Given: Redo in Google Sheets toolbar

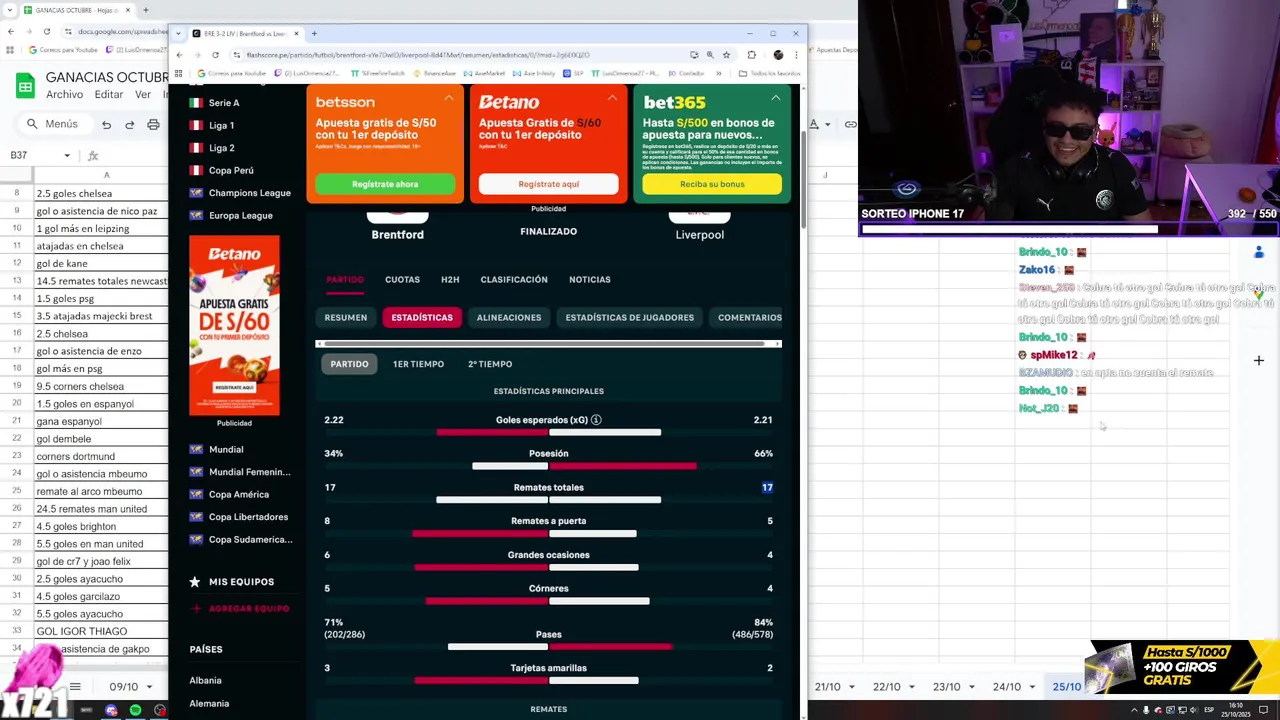Looking at the screenshot, I should pyautogui.click(x=130, y=124).
